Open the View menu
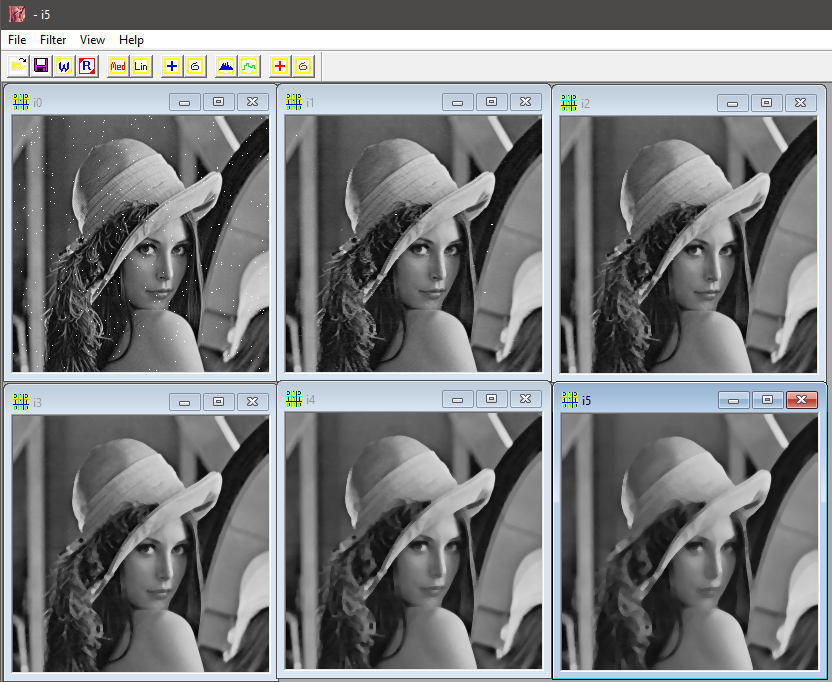The height and width of the screenshot is (682, 832). tap(92, 40)
